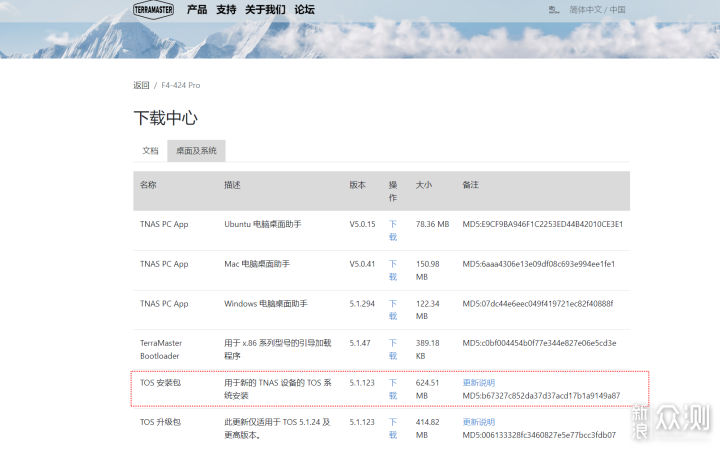The width and height of the screenshot is (720, 449).
Task: Switch to the 文档 tab
Action: click(150, 151)
